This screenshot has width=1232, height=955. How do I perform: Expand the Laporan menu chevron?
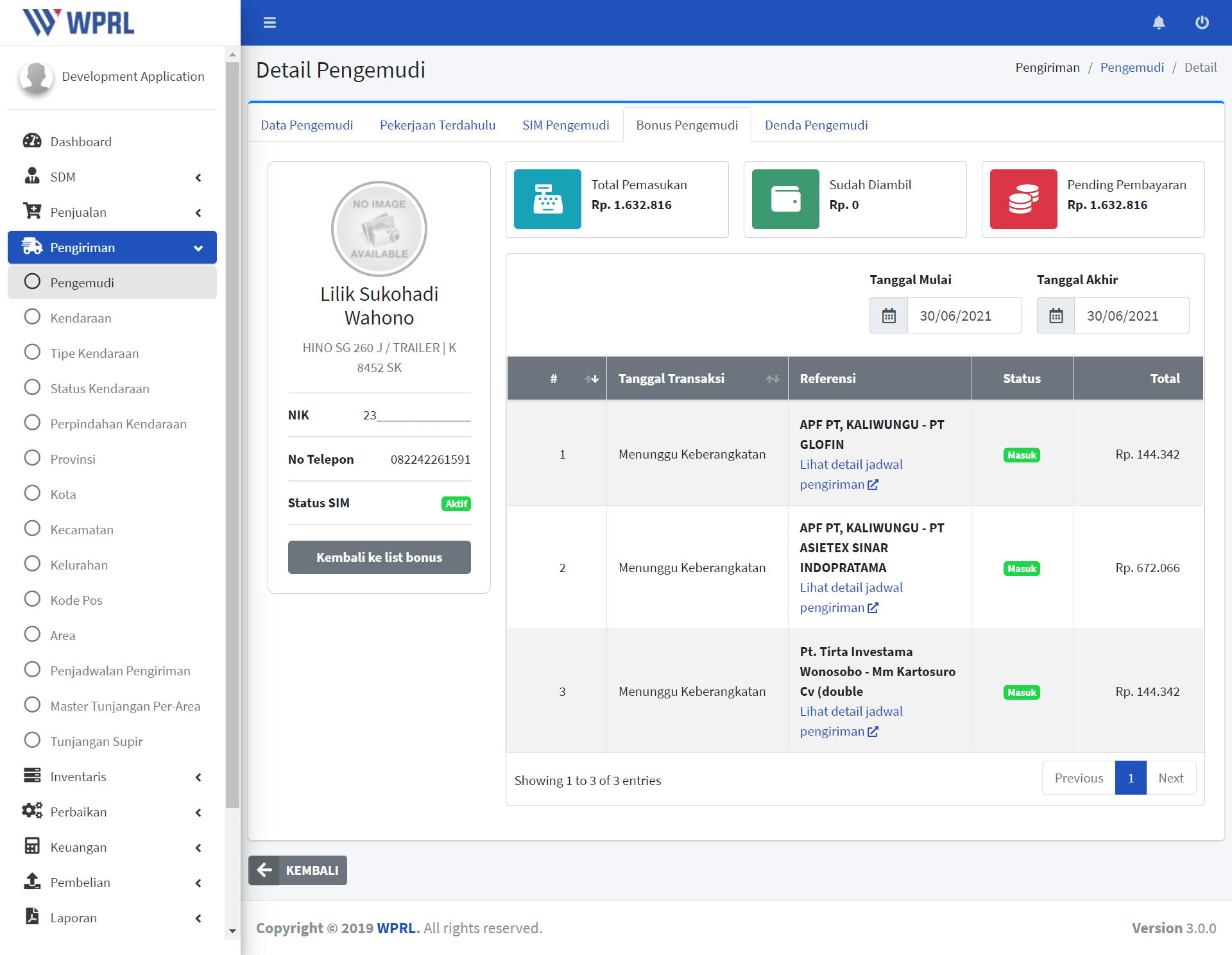click(x=198, y=918)
